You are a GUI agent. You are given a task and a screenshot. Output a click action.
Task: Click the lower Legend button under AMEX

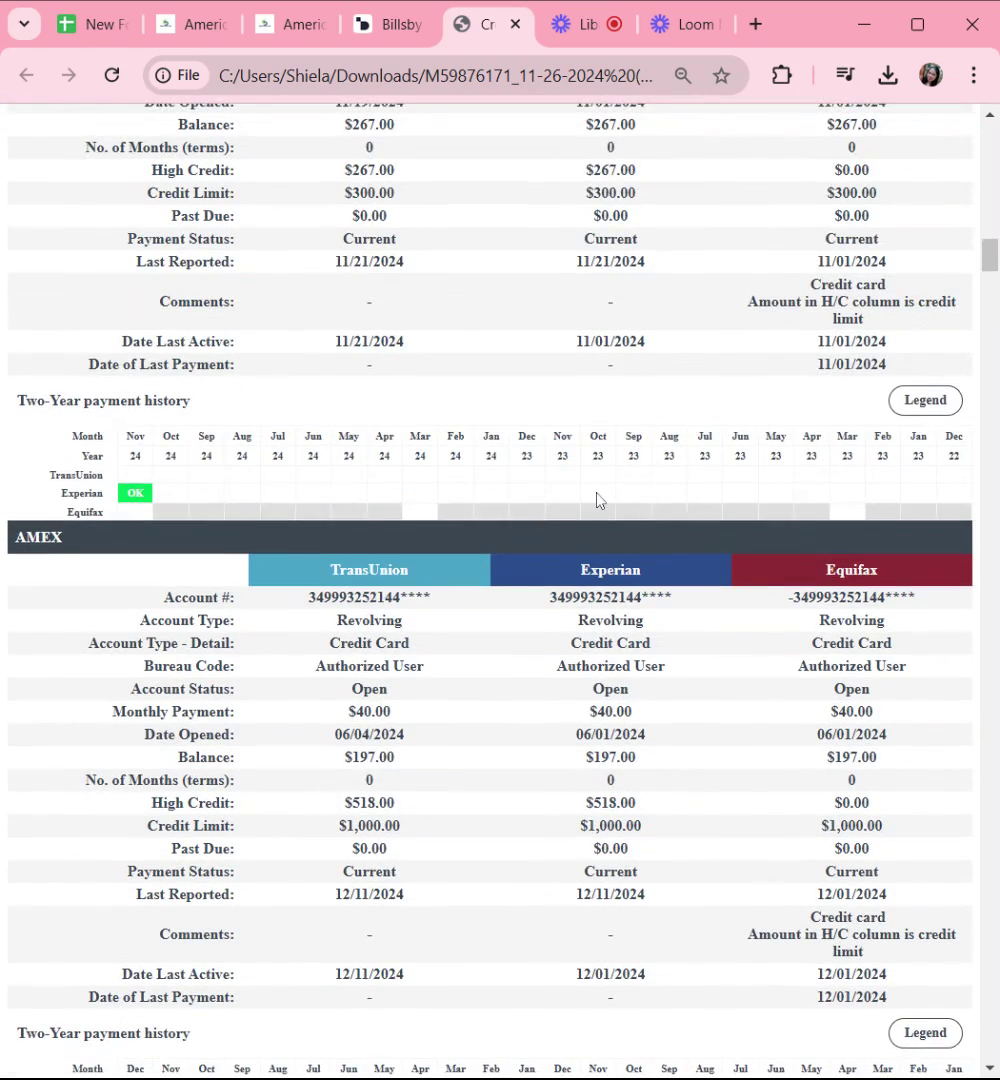925,1032
